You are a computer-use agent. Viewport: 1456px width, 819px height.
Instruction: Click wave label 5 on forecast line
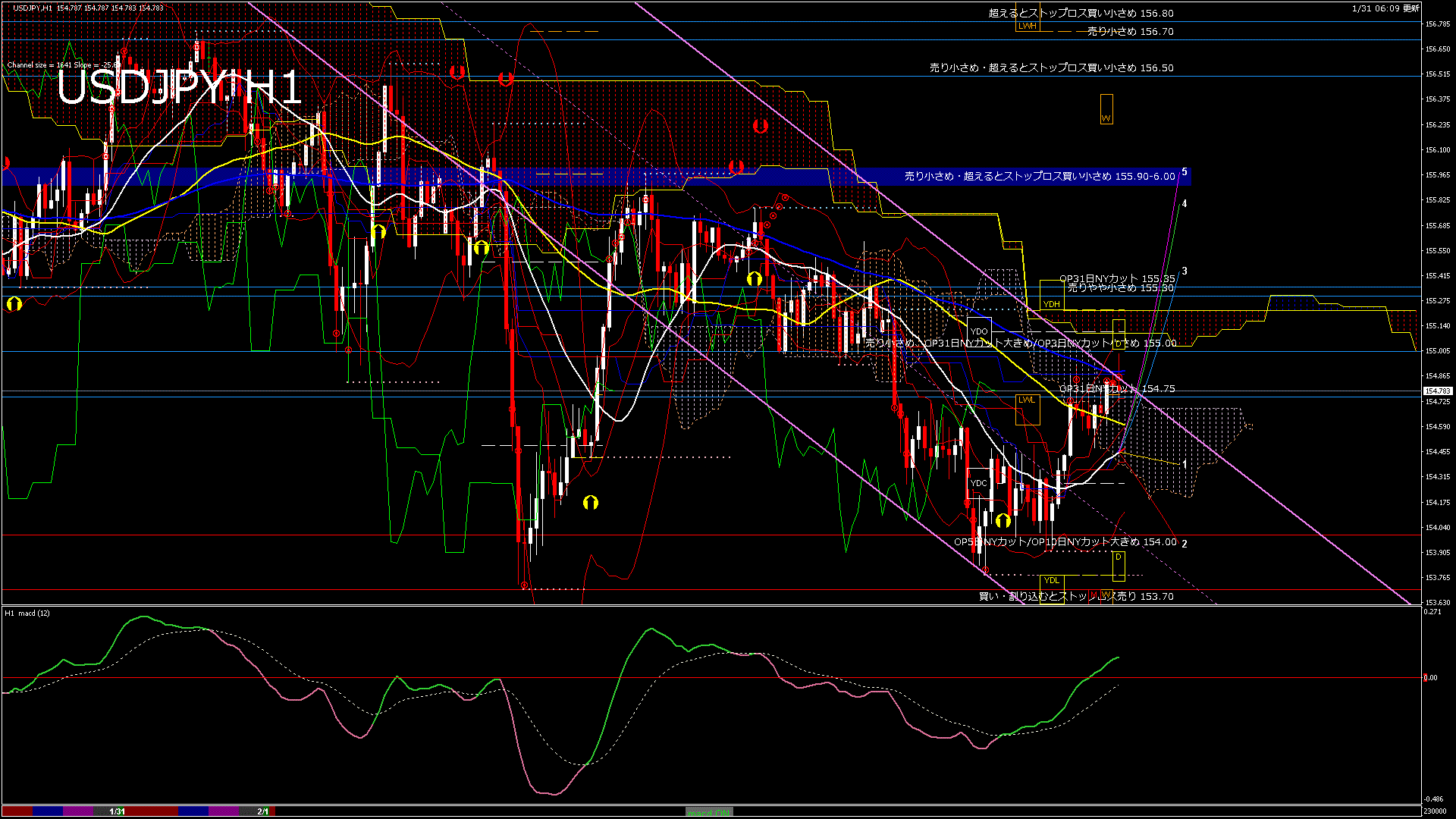click(x=1185, y=171)
